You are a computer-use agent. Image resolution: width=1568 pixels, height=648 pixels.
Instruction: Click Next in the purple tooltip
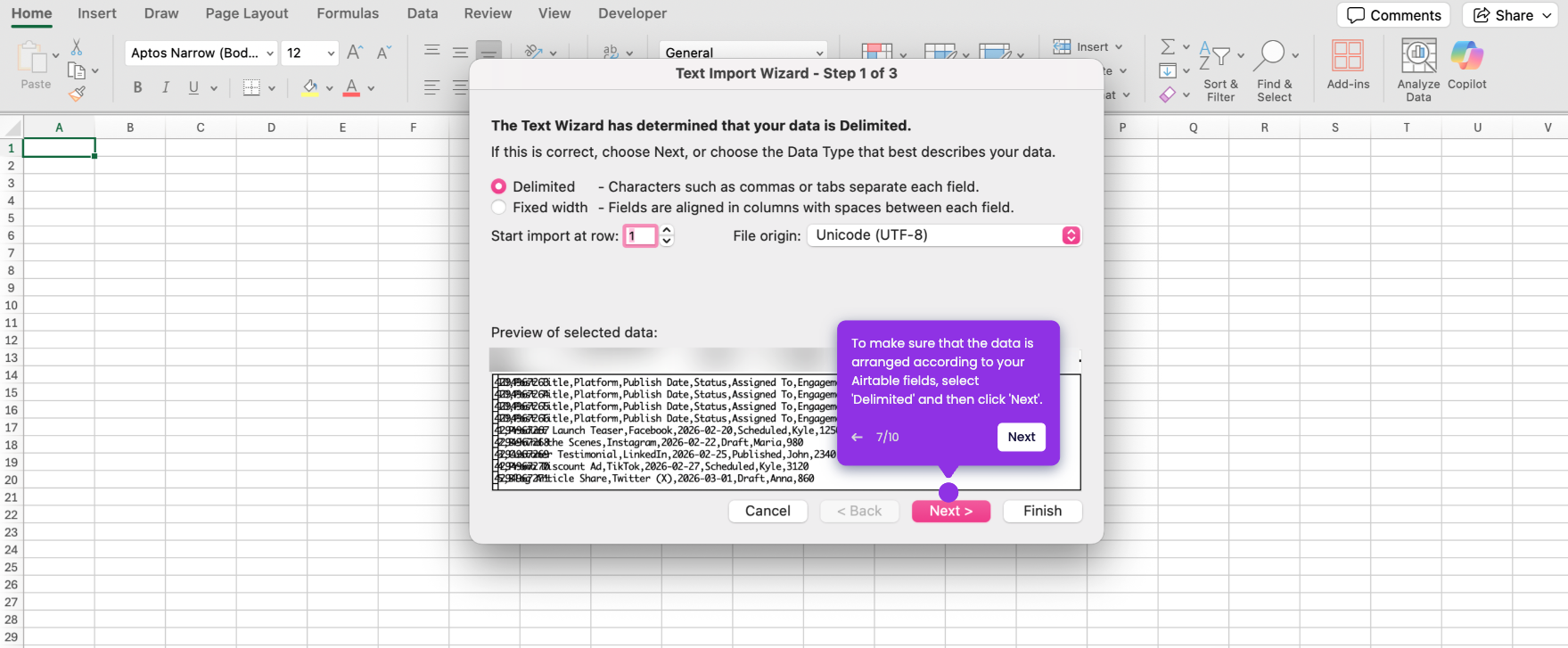click(x=1022, y=437)
